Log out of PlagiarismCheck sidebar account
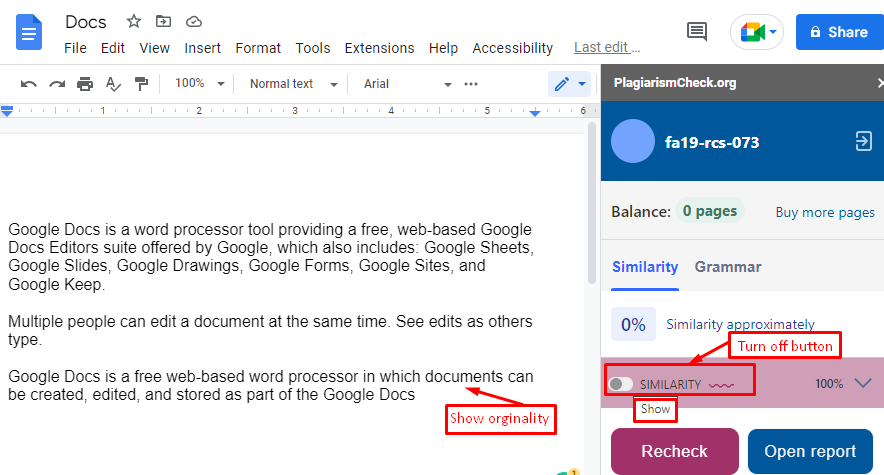The image size is (884, 475). (x=863, y=141)
